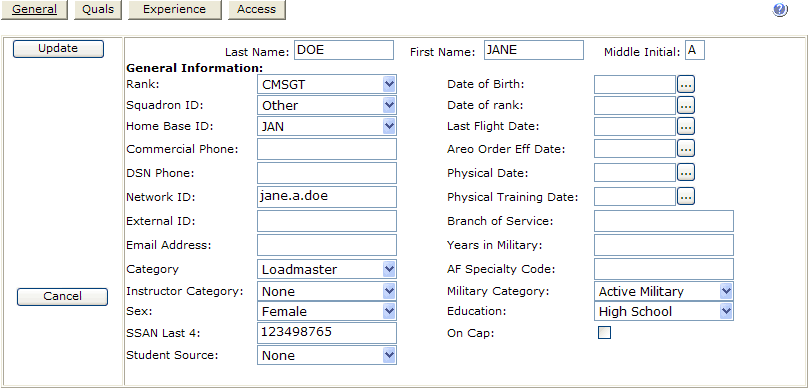
Task: Switch to the Quals tab
Action: tap(98, 10)
